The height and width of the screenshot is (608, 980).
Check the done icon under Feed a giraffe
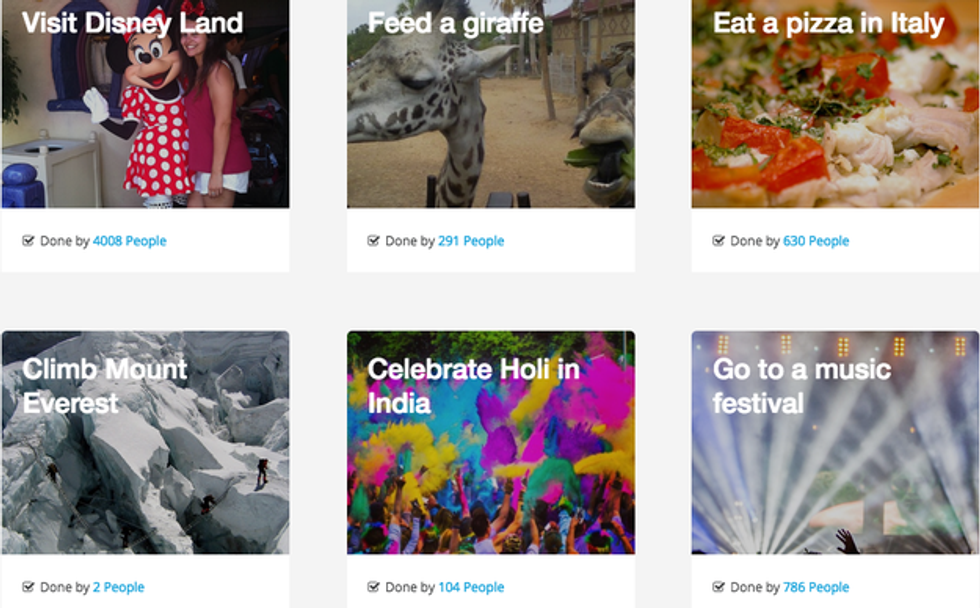click(373, 241)
